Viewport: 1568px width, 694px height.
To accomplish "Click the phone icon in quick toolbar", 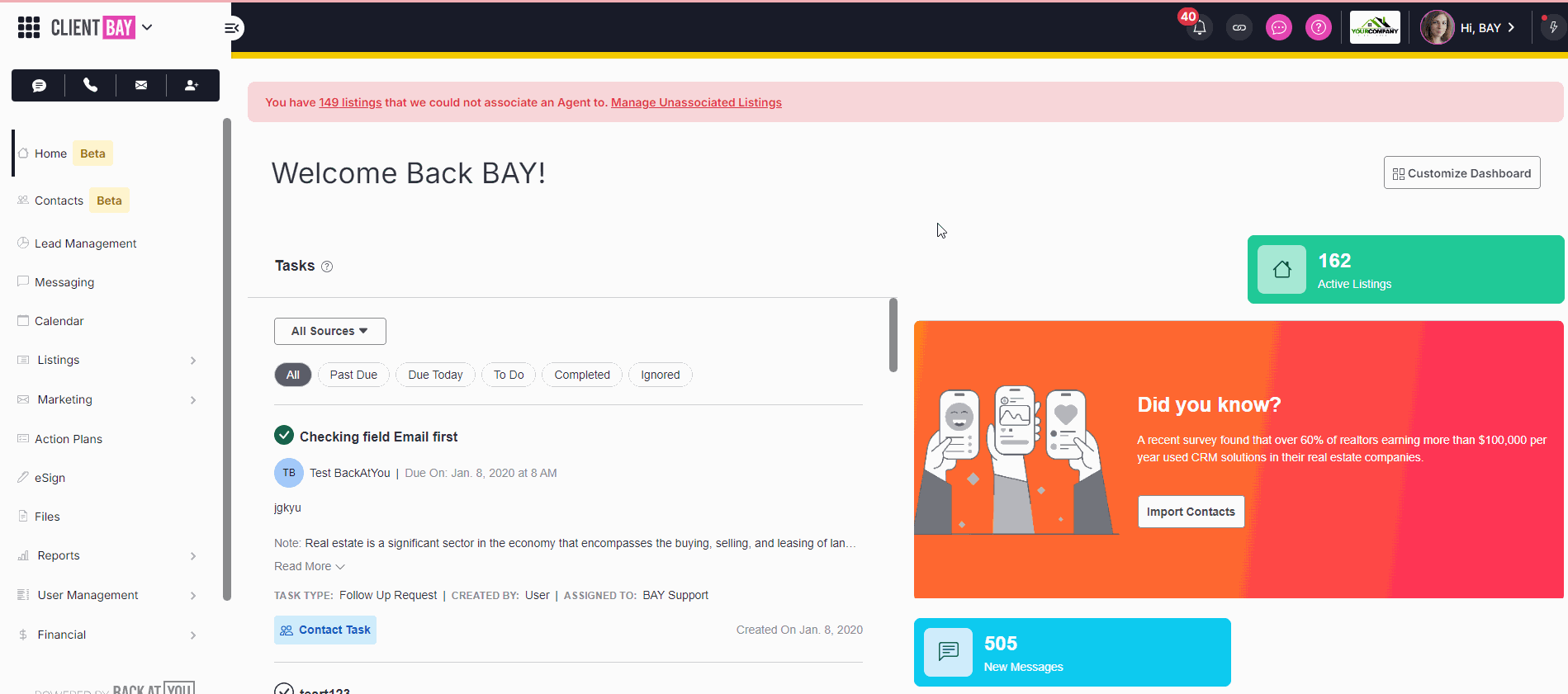I will 91,85.
